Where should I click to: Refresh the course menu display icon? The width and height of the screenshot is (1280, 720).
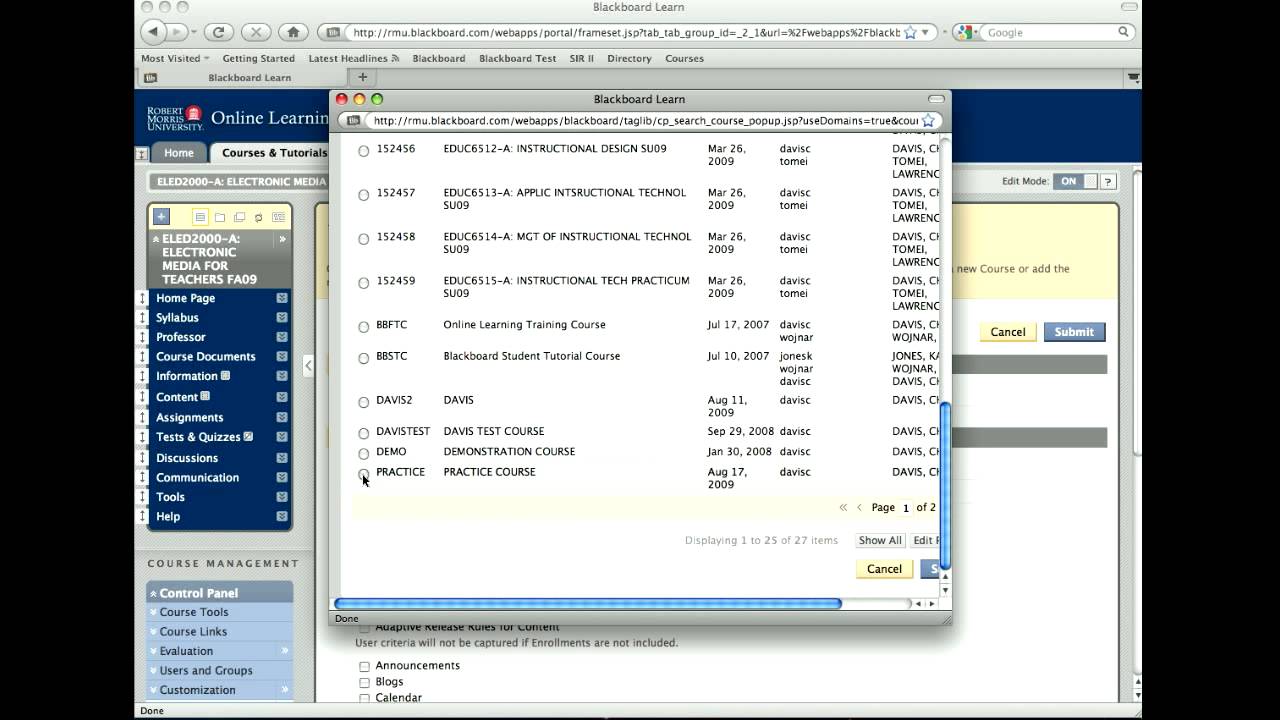click(x=258, y=217)
